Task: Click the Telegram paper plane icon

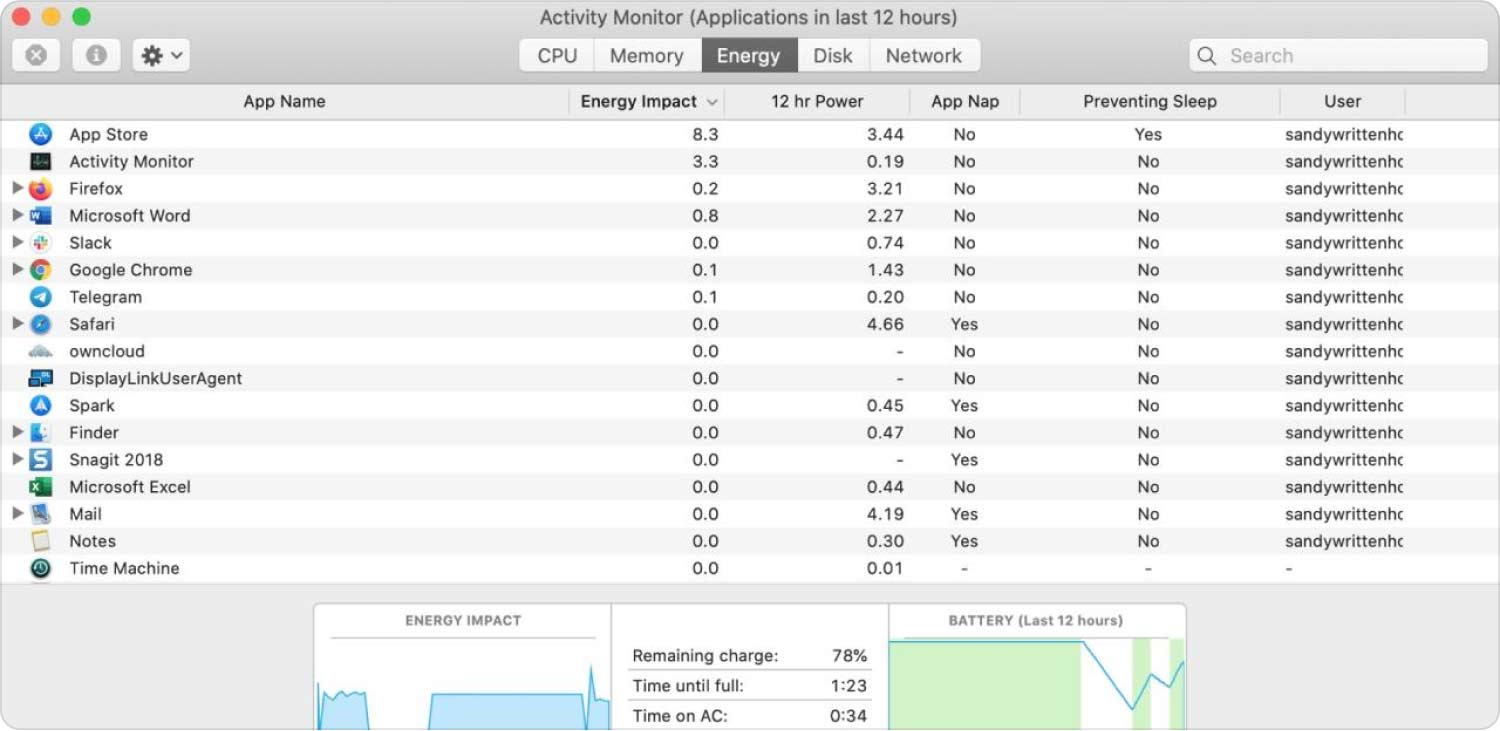Action: pos(40,297)
